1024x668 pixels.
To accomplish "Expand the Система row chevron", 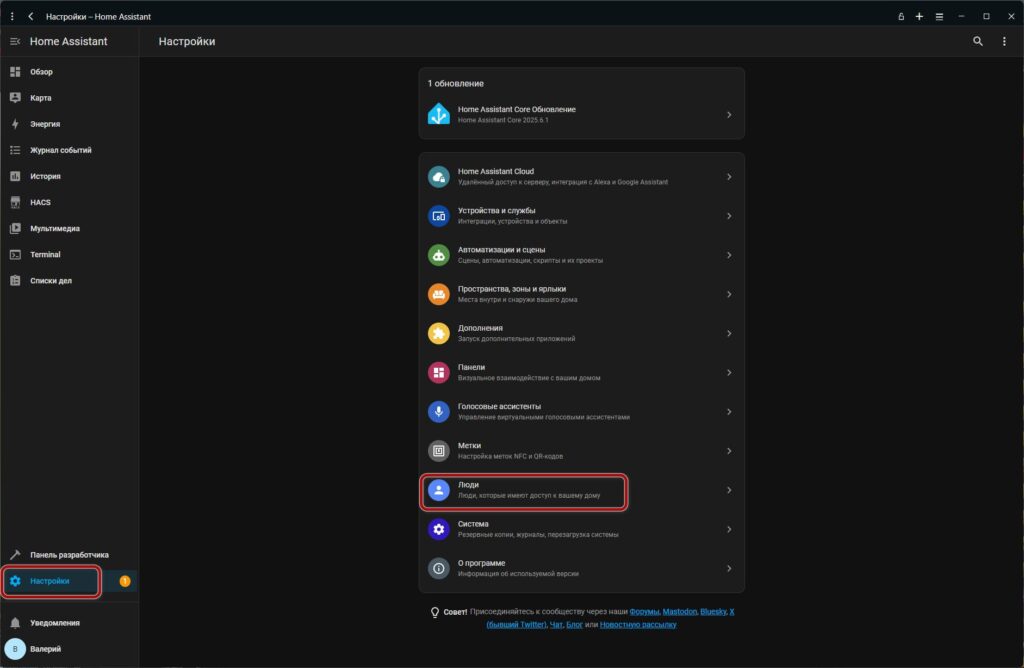I will pos(729,529).
